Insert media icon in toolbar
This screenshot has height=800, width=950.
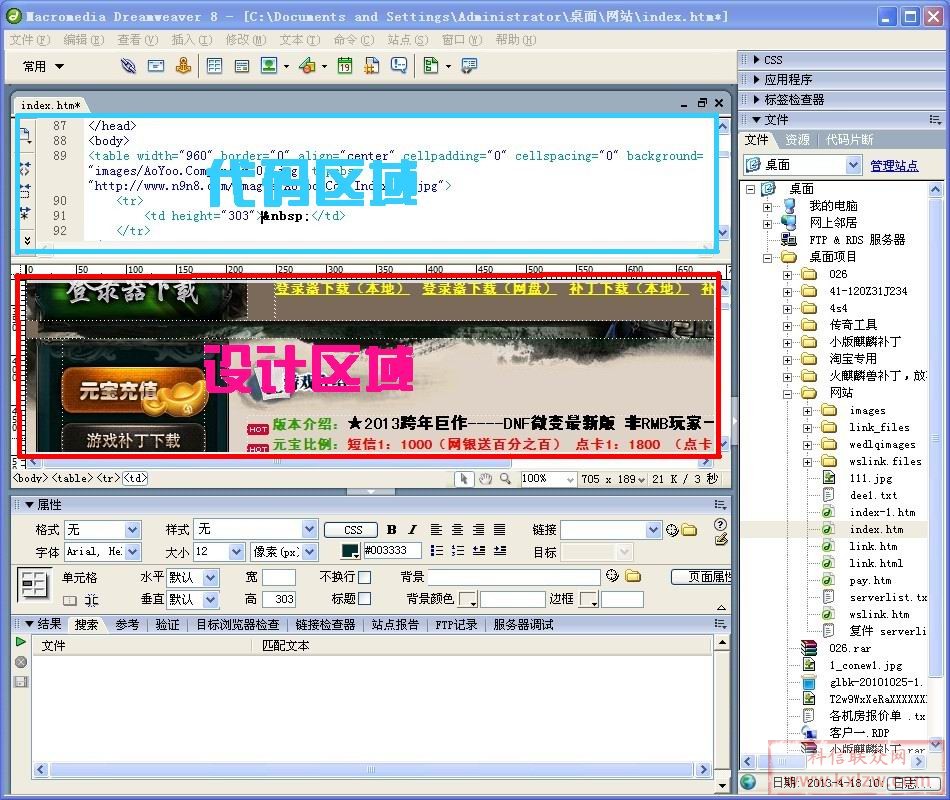tap(307, 65)
